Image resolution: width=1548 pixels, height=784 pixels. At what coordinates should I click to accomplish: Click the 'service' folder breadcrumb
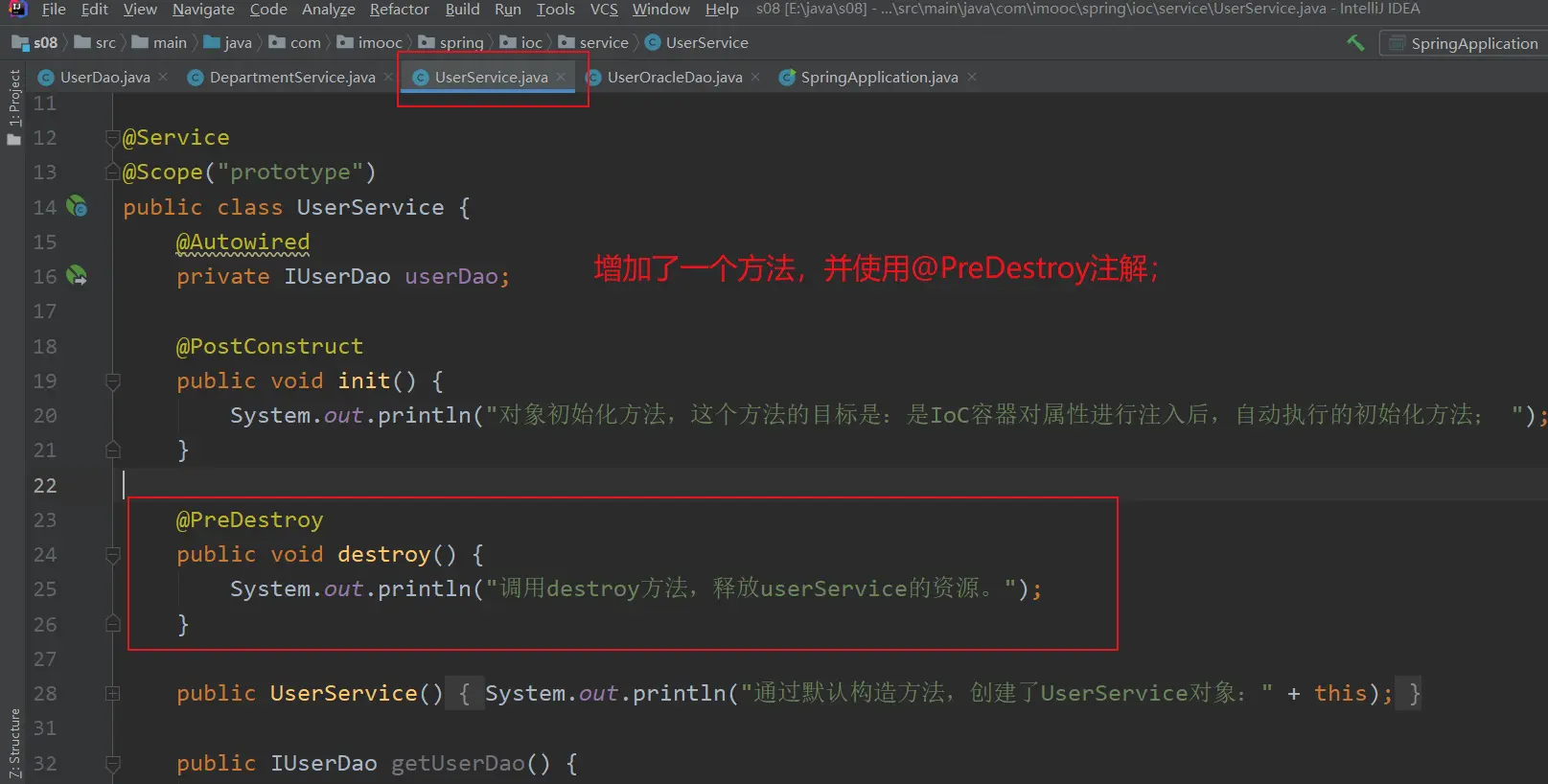click(603, 43)
